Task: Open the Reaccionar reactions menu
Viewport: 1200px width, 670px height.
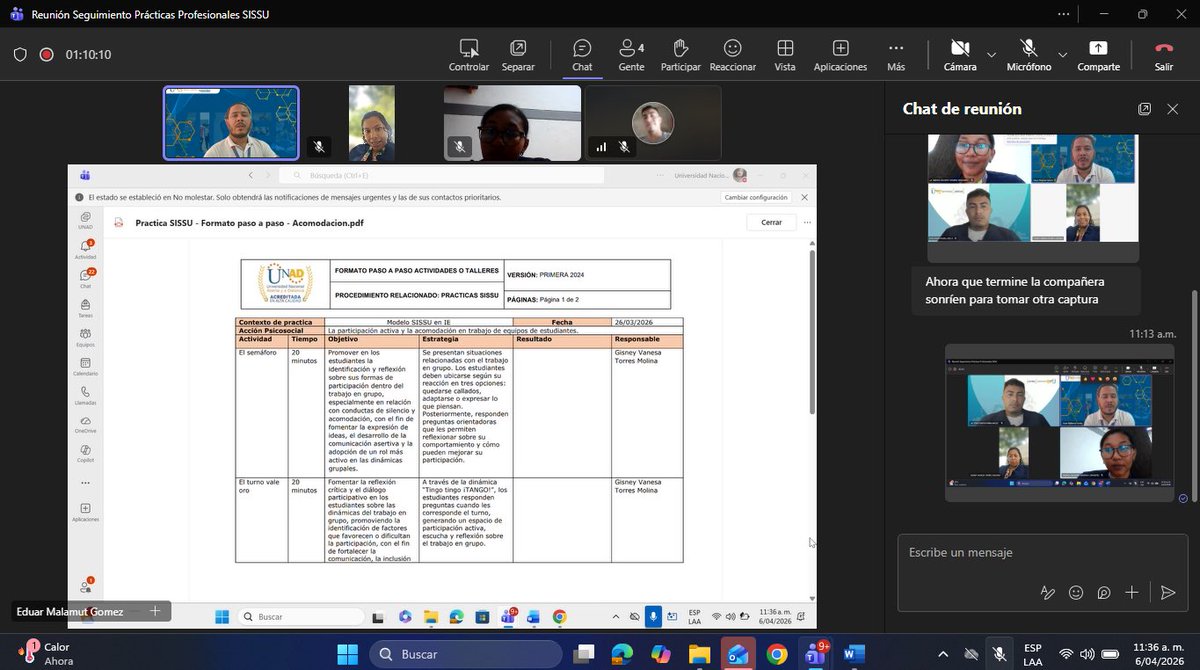Action: [732, 54]
